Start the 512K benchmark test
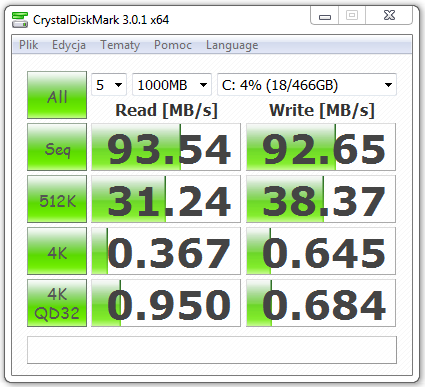This screenshot has width=425, height=387. tap(57, 199)
